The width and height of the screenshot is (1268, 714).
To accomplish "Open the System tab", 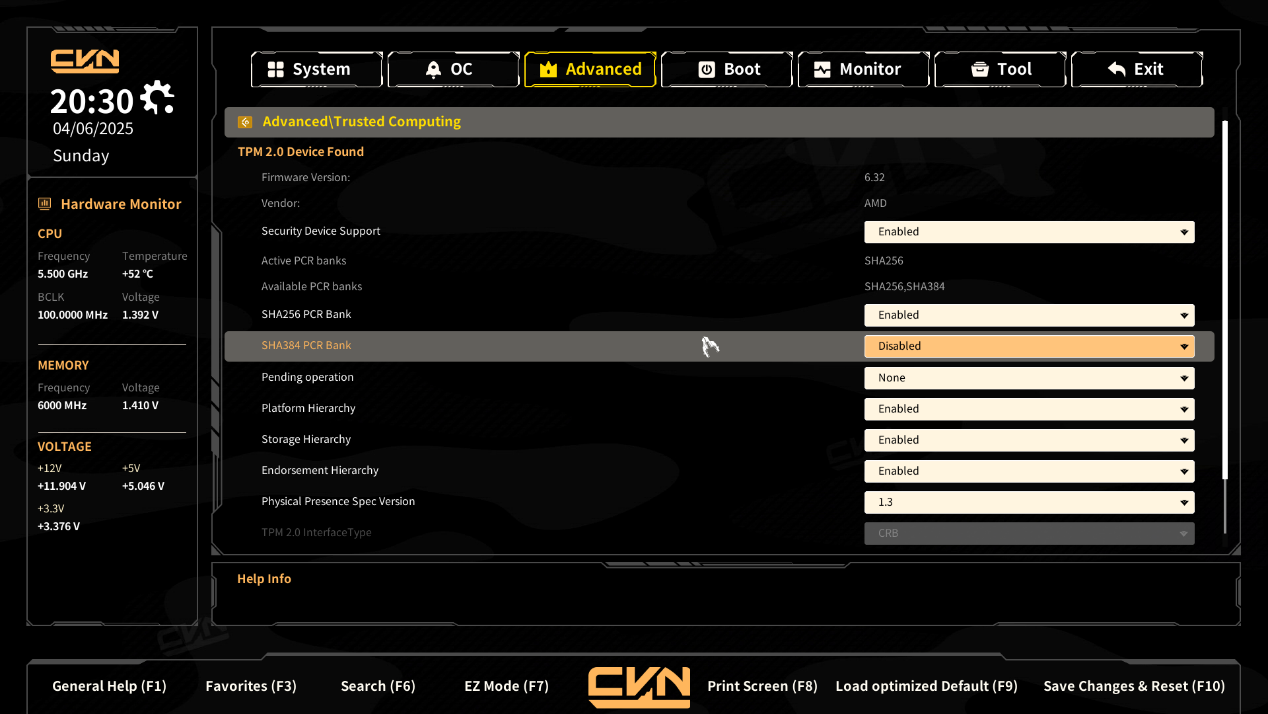I will click(x=316, y=69).
